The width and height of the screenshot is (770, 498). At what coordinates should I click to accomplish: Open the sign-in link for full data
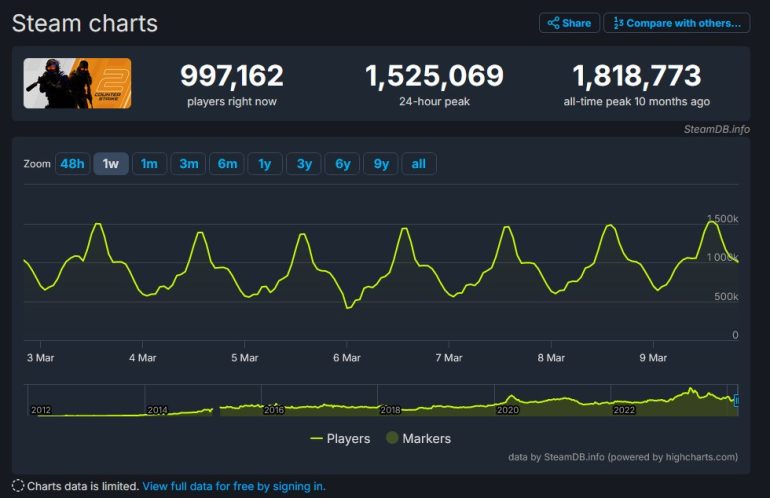tap(234, 486)
